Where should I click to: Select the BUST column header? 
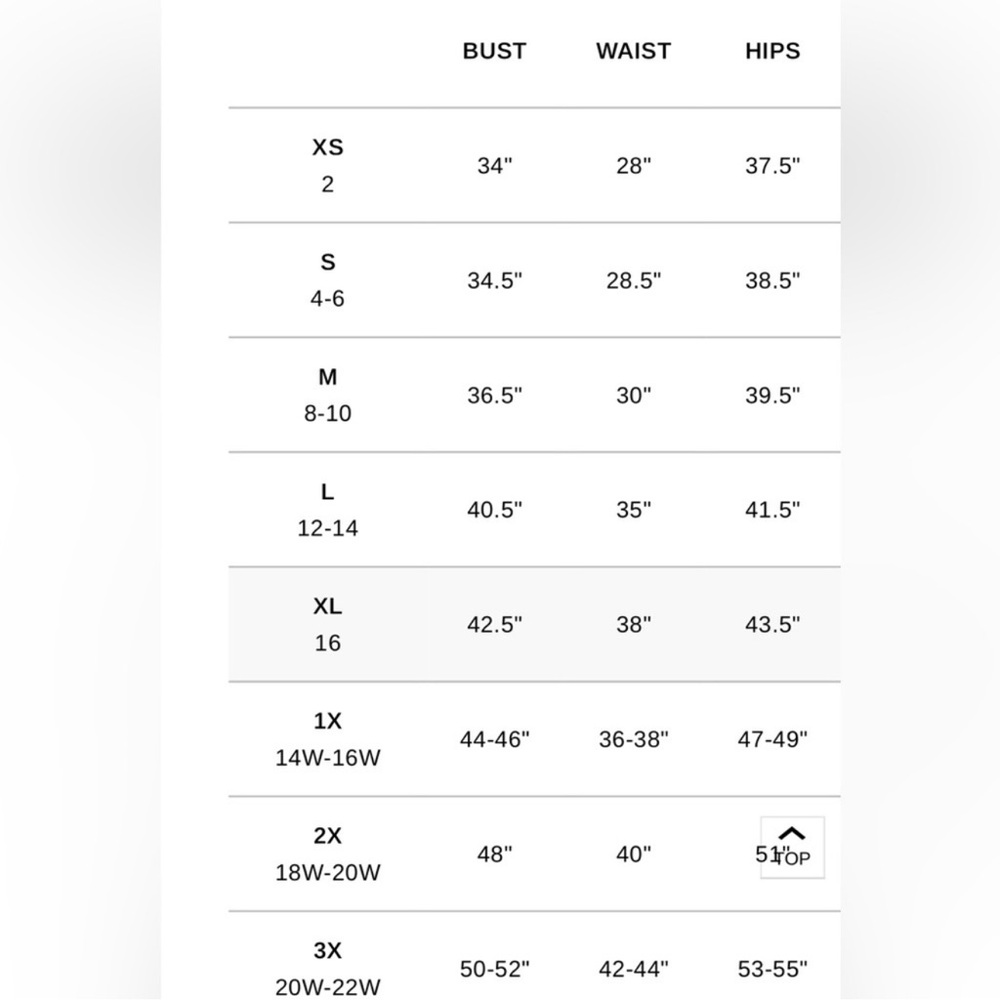point(494,51)
